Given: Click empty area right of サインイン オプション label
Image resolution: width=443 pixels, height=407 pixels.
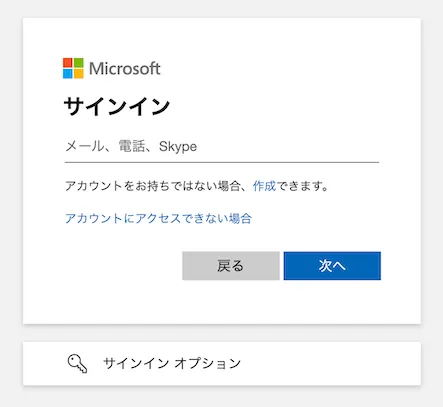Looking at the screenshot, I should point(330,364).
